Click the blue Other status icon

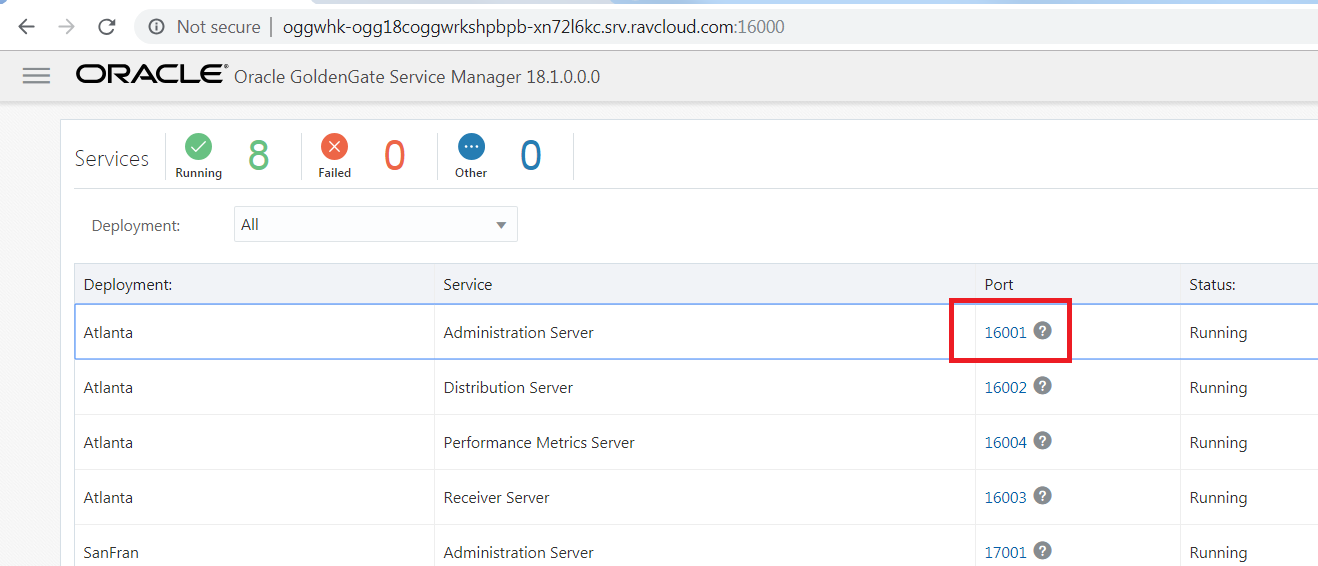coord(471,147)
